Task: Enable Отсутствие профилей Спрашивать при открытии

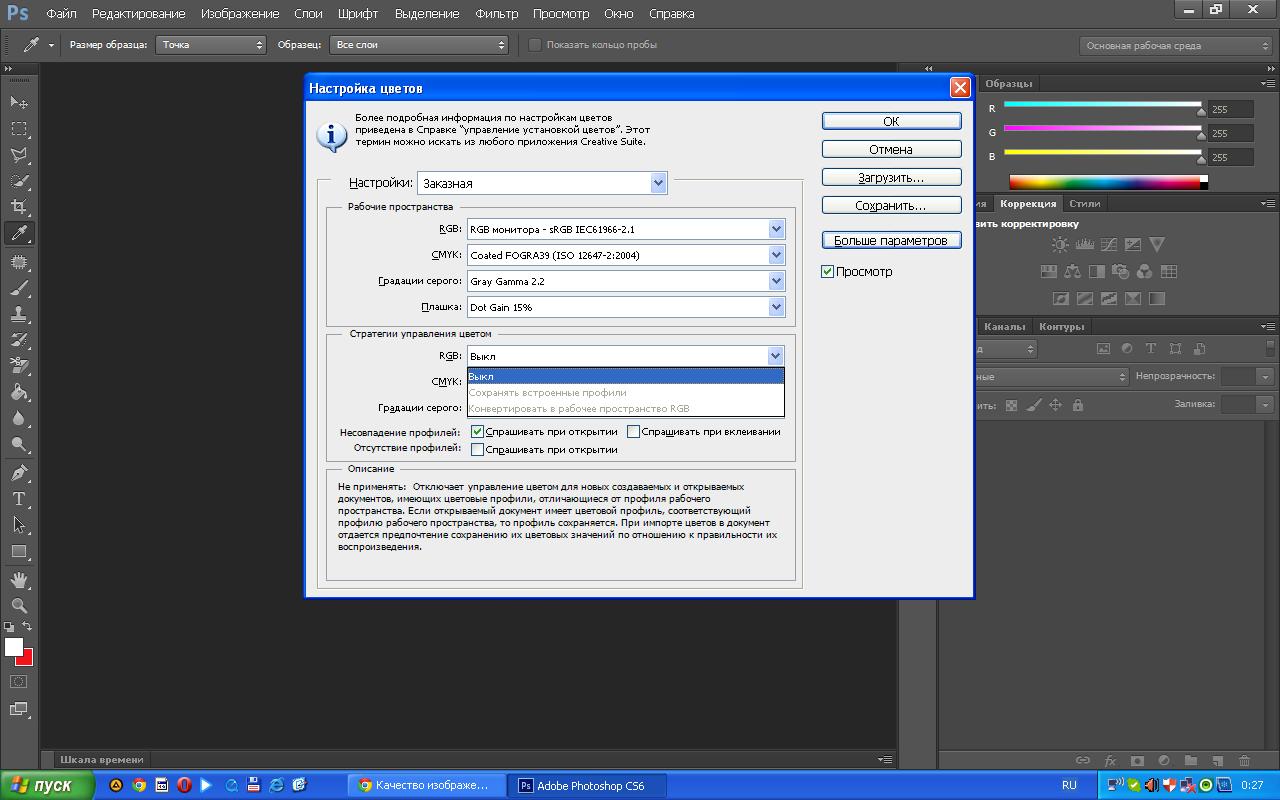Action: [x=478, y=450]
